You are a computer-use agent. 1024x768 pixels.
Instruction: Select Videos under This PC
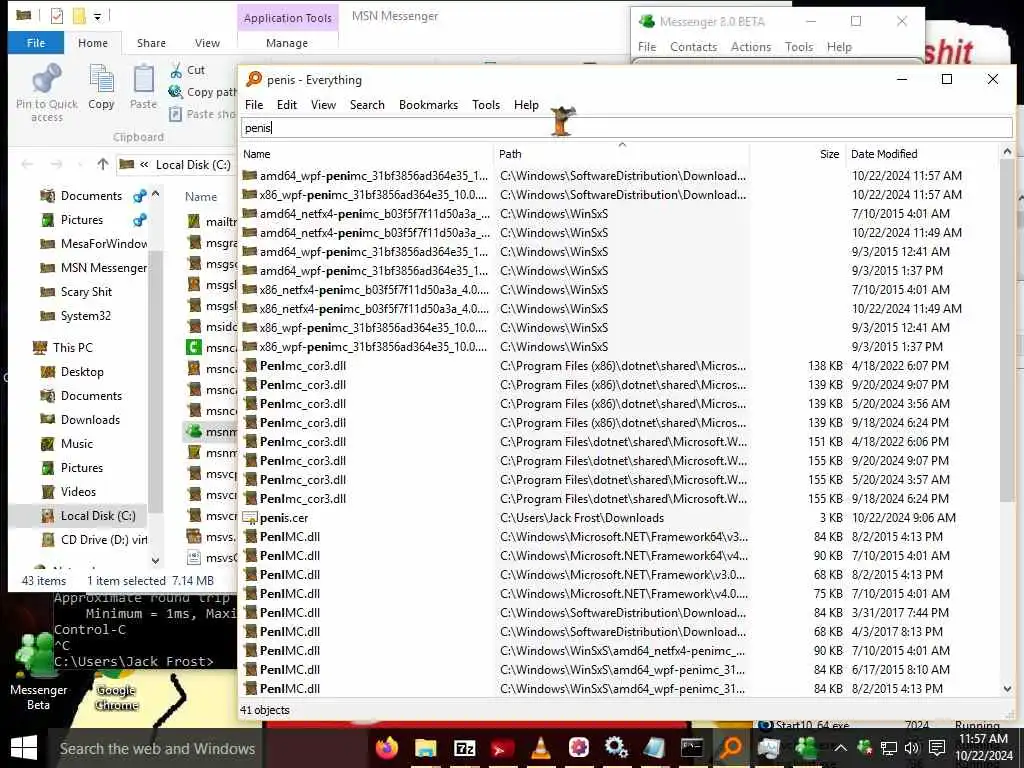click(78, 492)
